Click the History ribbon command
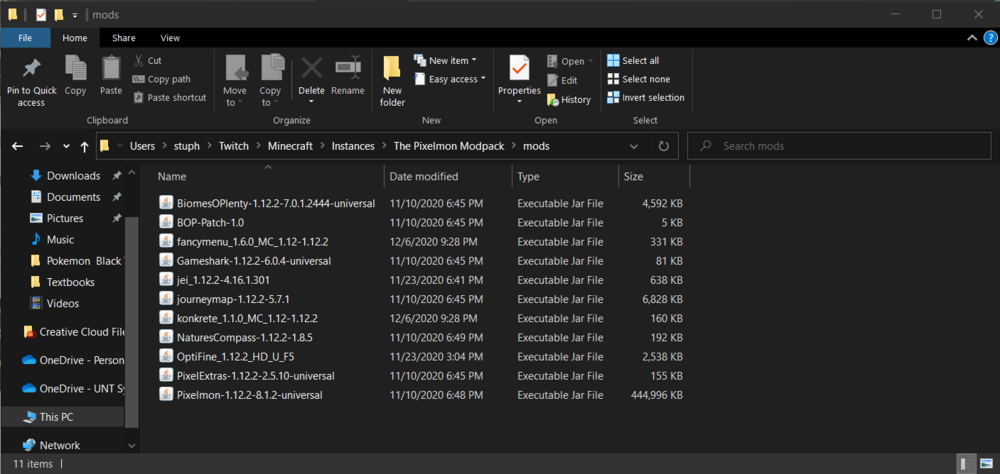The height and width of the screenshot is (474, 1000). pos(569,100)
